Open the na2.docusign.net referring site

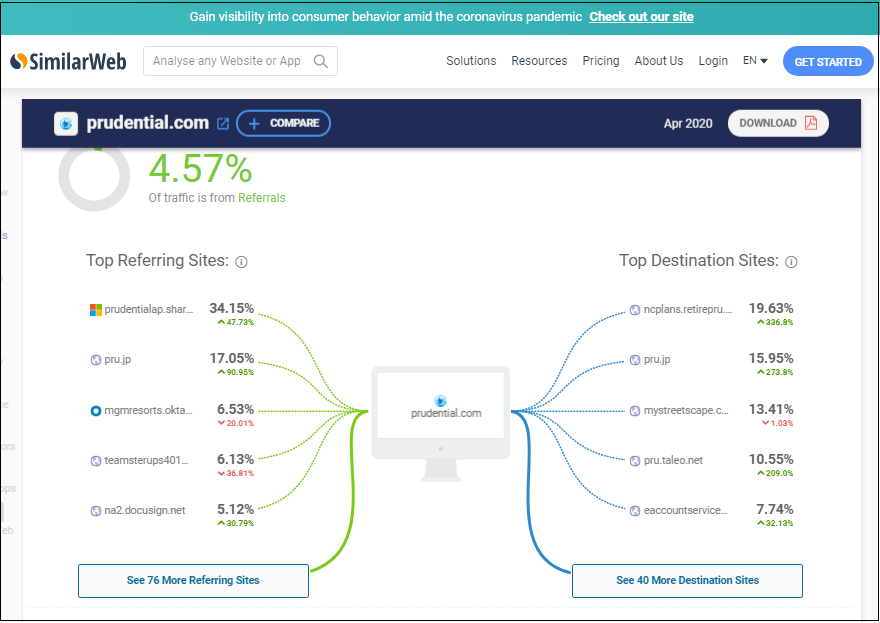(x=145, y=510)
